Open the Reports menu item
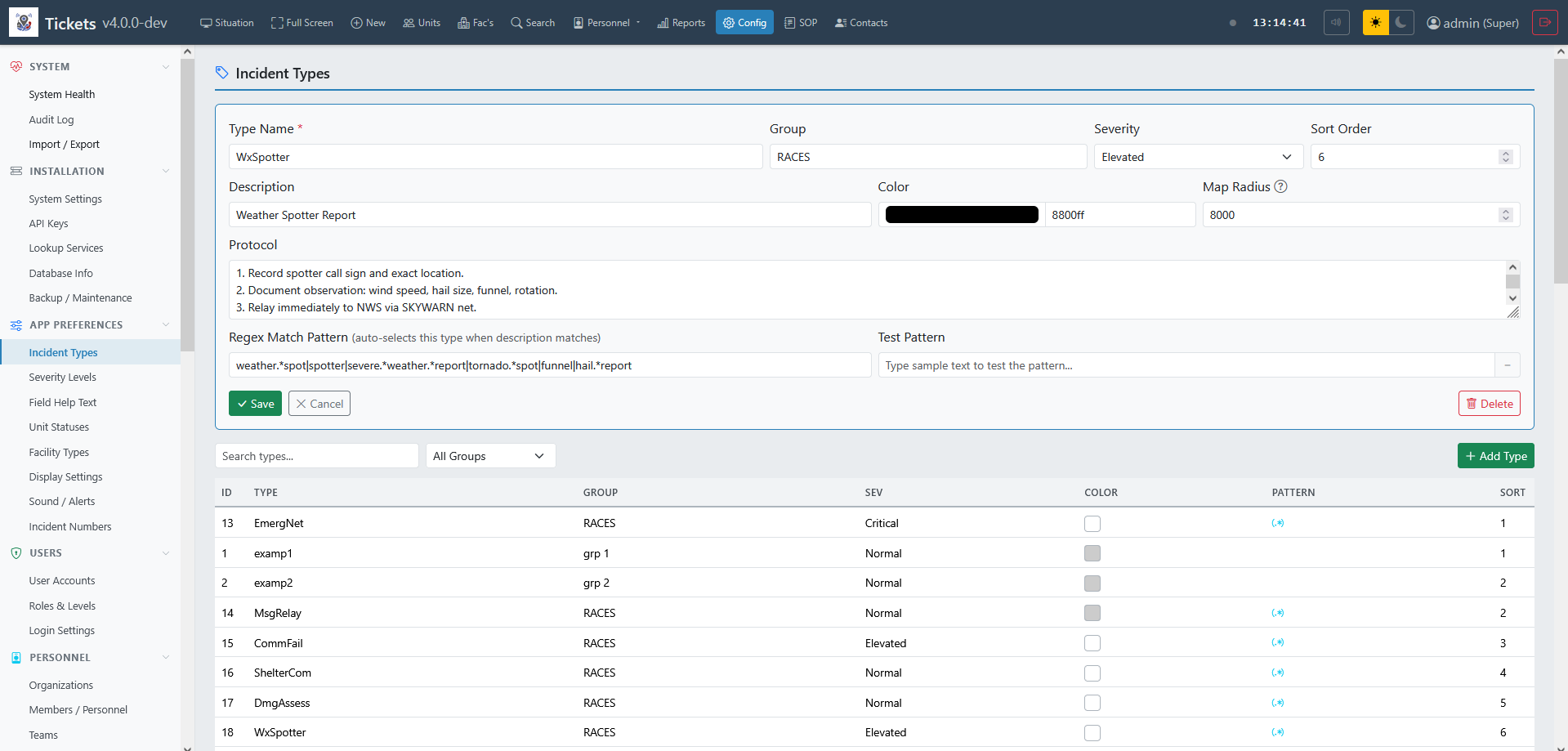Viewport: 1568px width, 751px height. point(681,23)
